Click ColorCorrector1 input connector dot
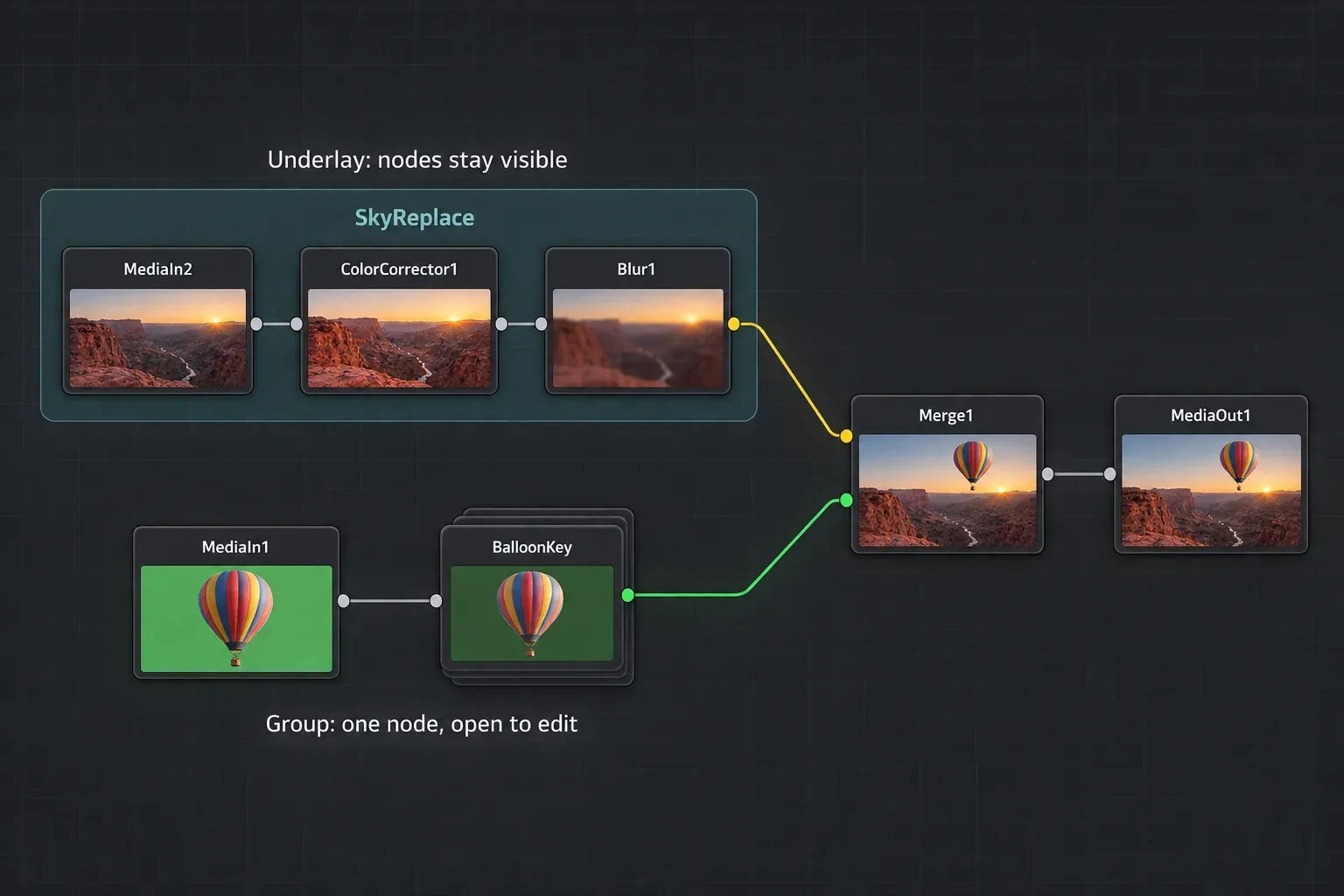The image size is (1344, 896). coord(297,324)
